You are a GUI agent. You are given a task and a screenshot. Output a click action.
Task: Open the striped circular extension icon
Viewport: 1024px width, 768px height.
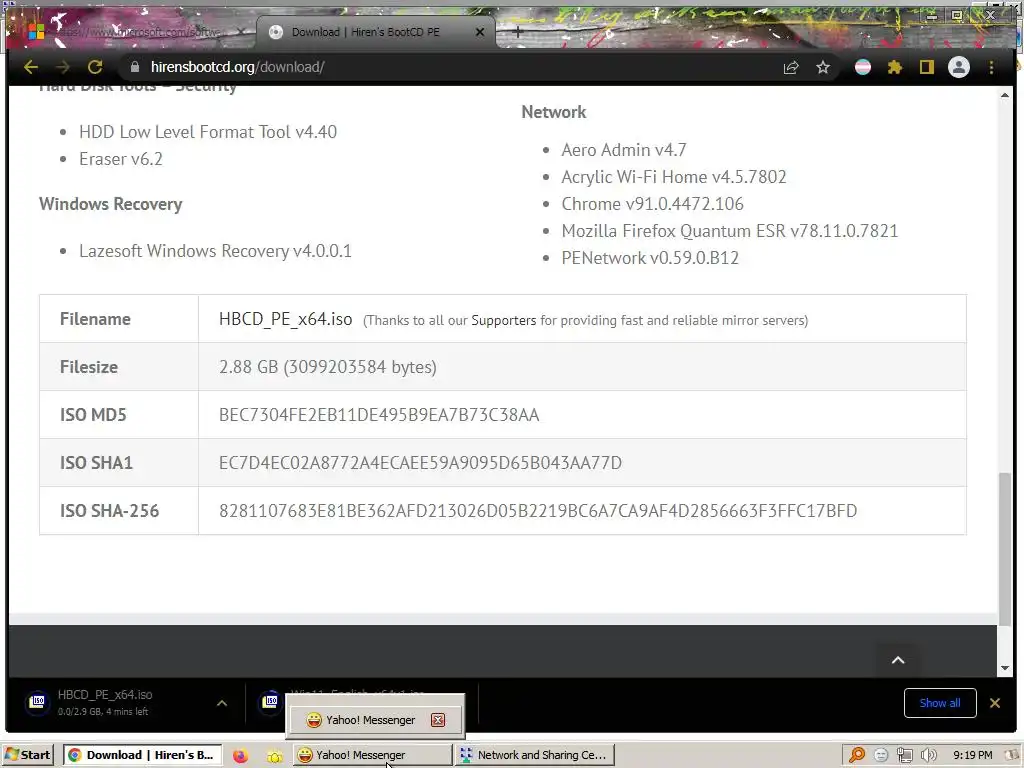click(x=863, y=67)
